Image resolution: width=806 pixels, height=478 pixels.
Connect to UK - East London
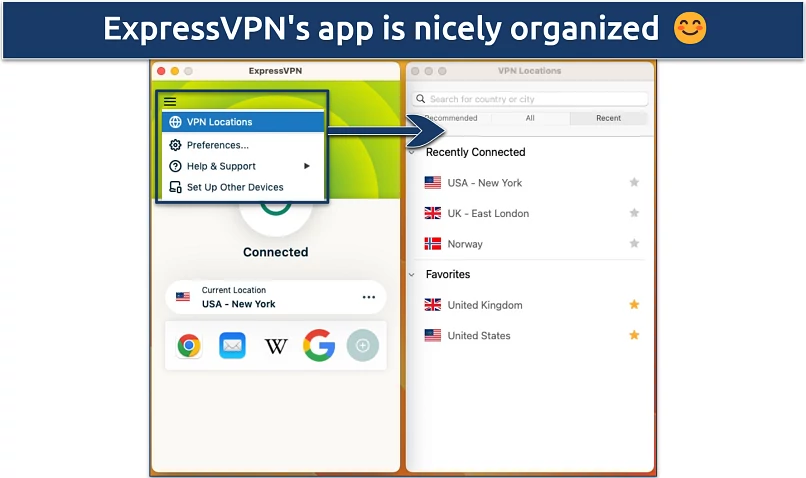(x=530, y=213)
